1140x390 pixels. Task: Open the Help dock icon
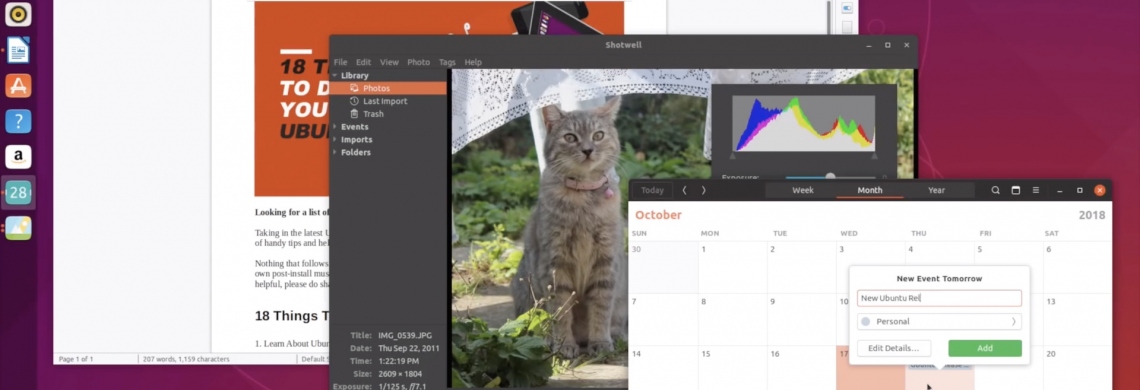[x=18, y=121]
